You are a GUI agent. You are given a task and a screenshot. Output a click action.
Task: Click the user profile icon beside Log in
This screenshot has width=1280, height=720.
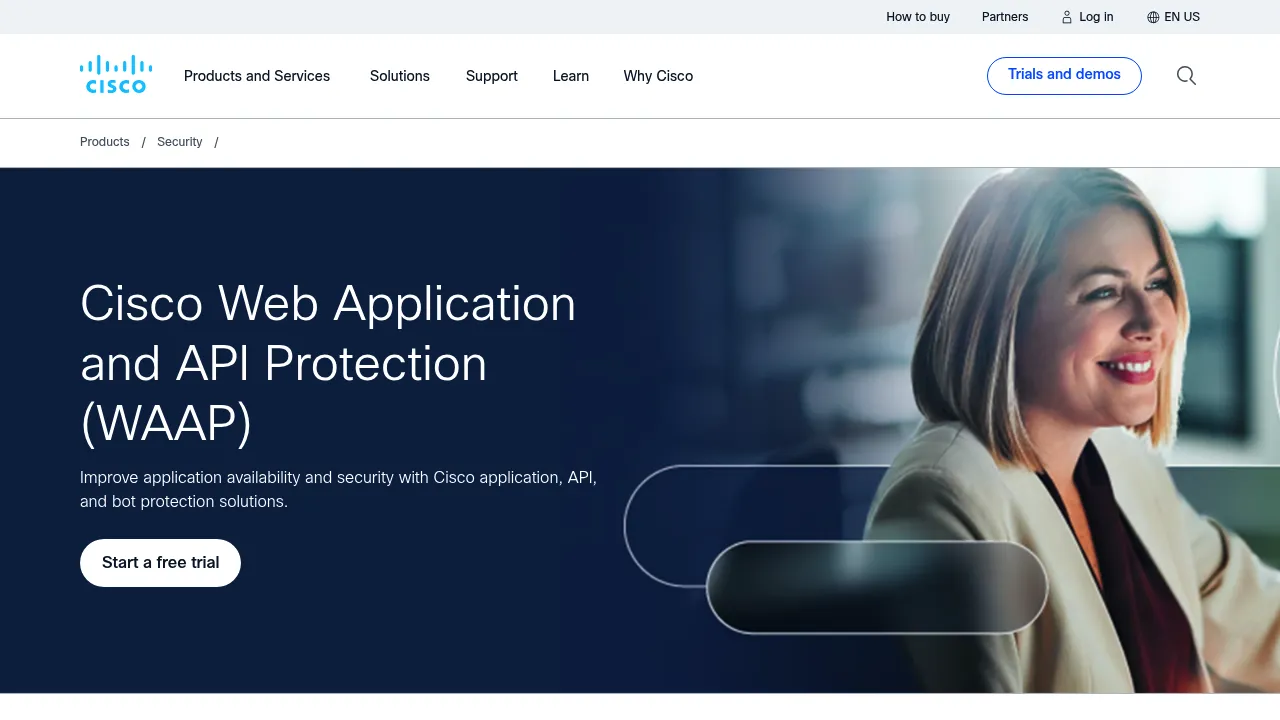pos(1067,17)
